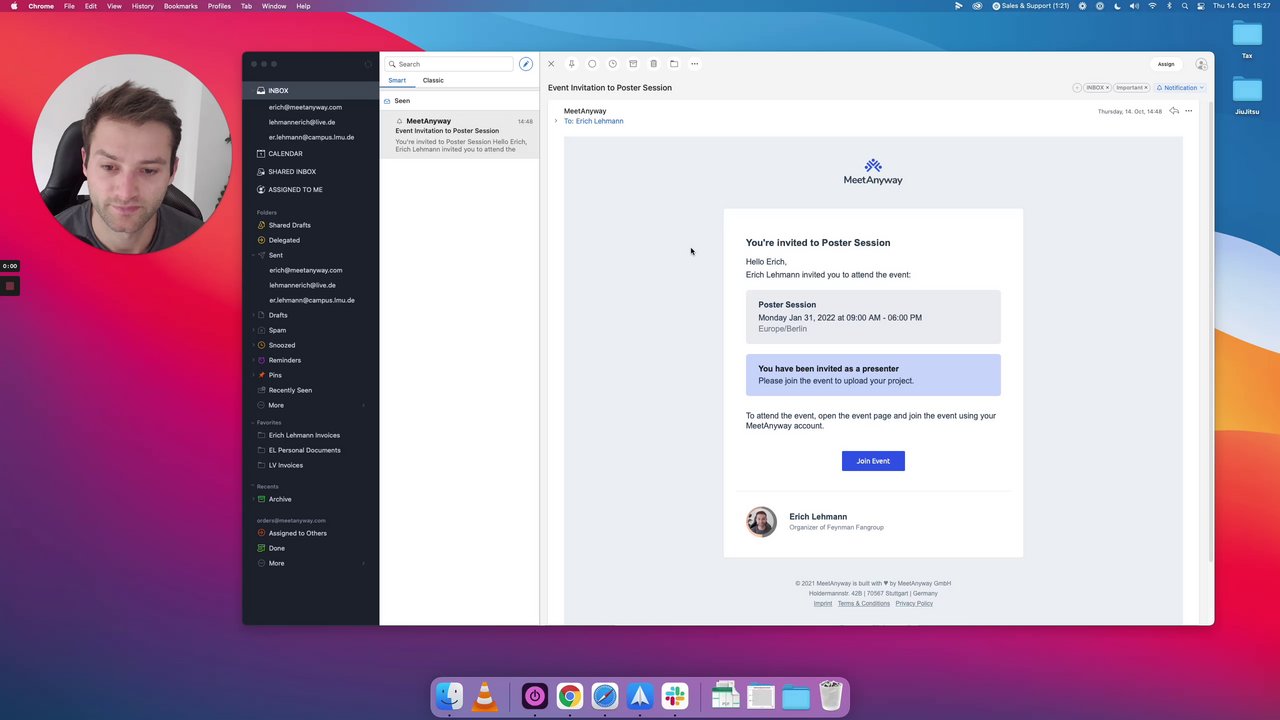The height and width of the screenshot is (720, 1280).
Task: Open CALENDAR in the sidebar
Action: point(285,154)
